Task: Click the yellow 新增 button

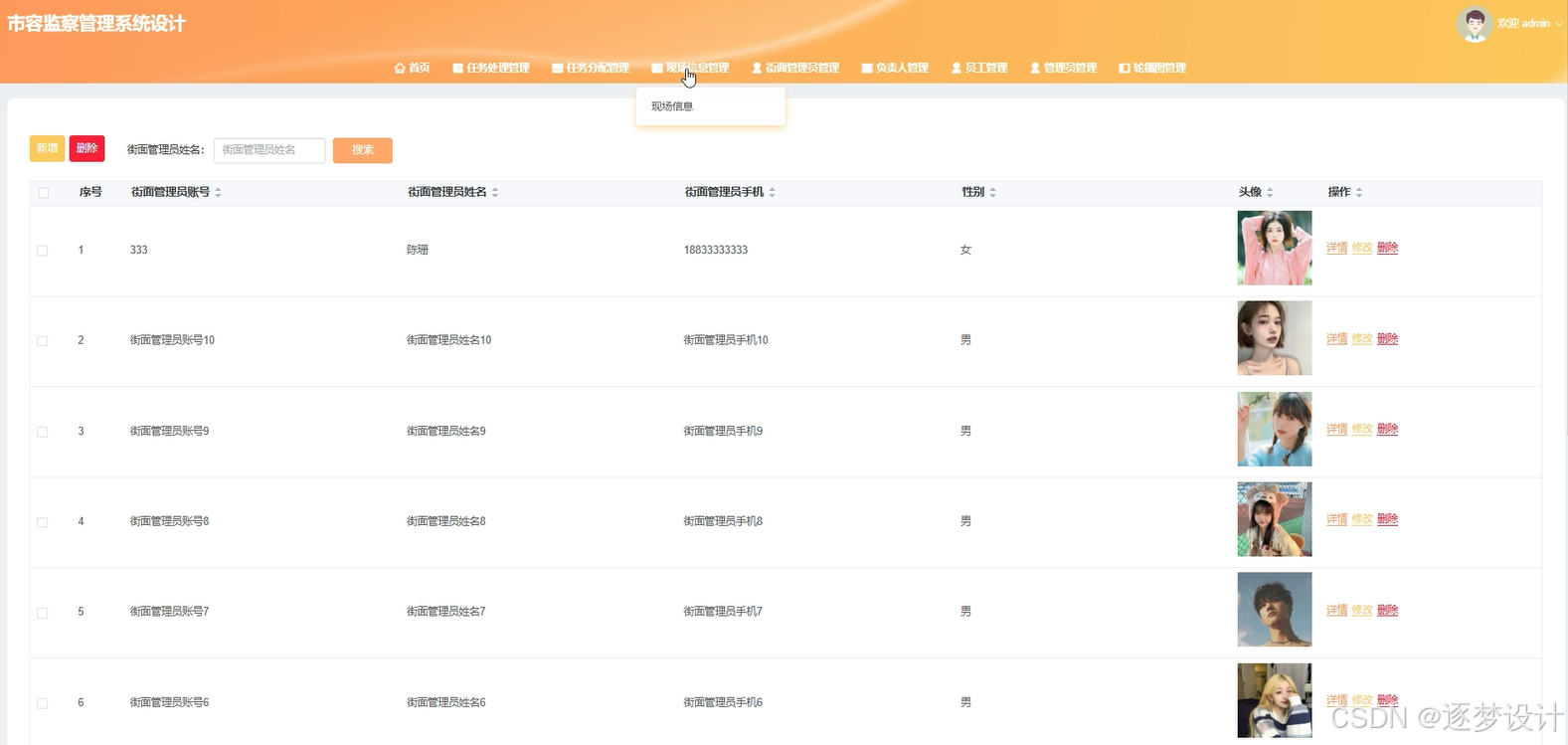Action: click(47, 148)
